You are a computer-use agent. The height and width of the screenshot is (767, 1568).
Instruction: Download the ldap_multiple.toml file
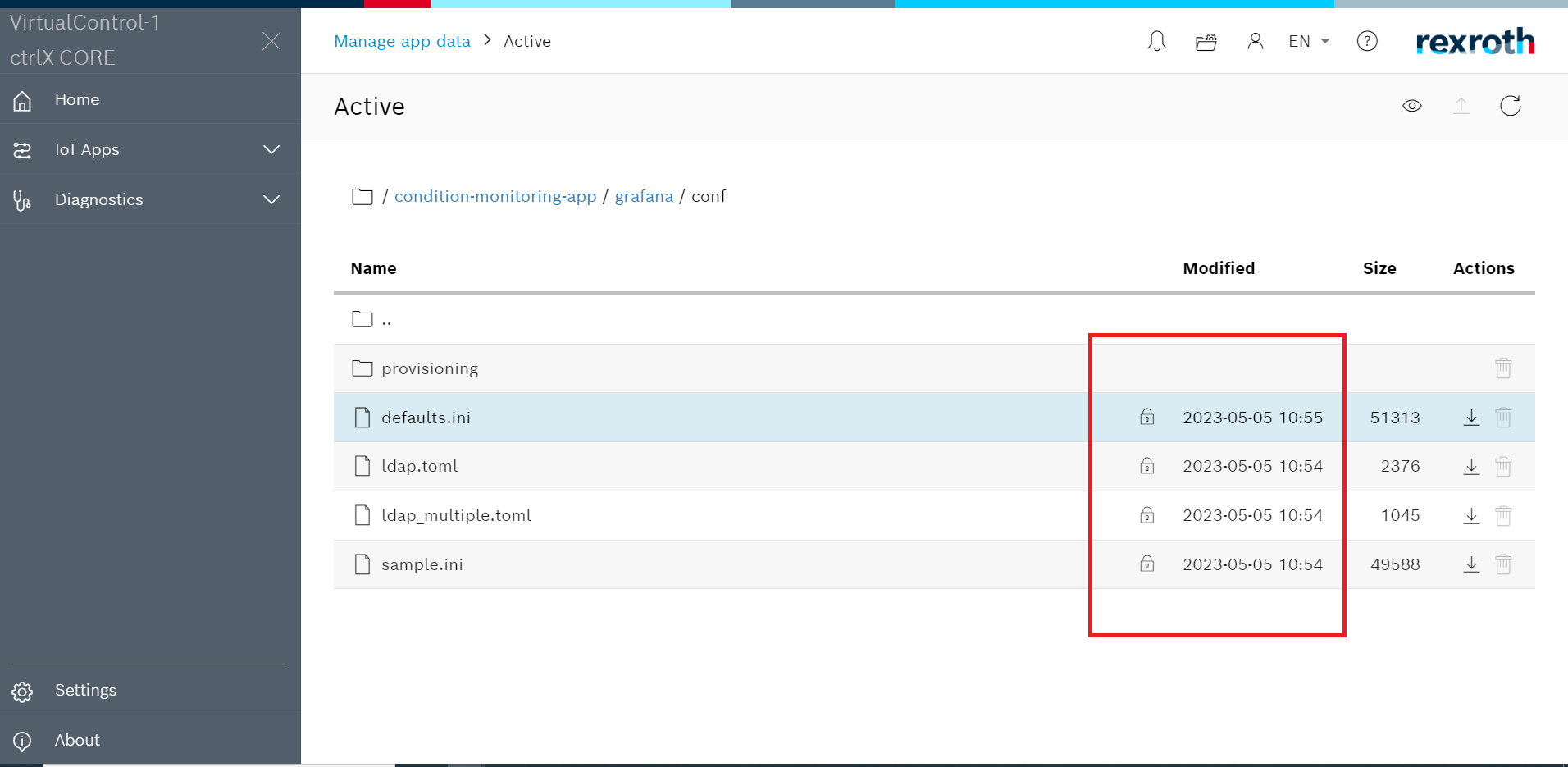tap(1471, 515)
